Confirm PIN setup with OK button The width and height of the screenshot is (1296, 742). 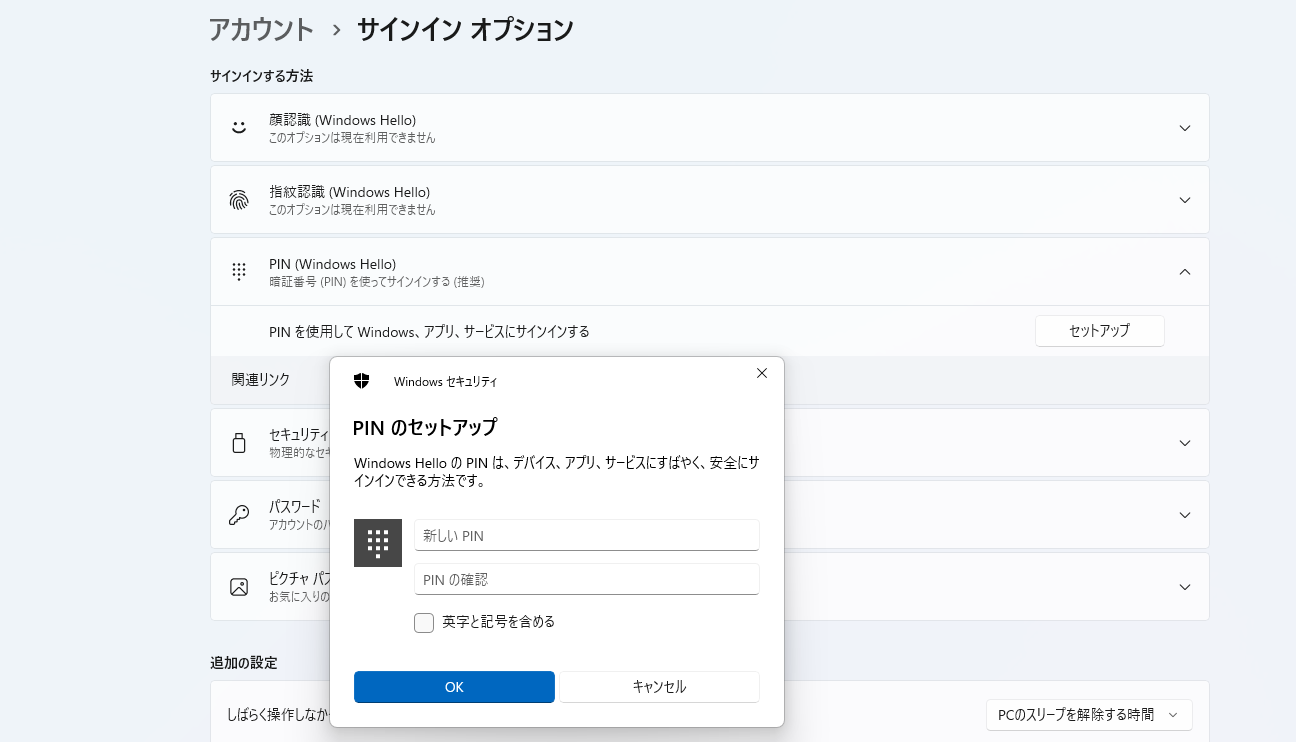pyautogui.click(x=454, y=687)
